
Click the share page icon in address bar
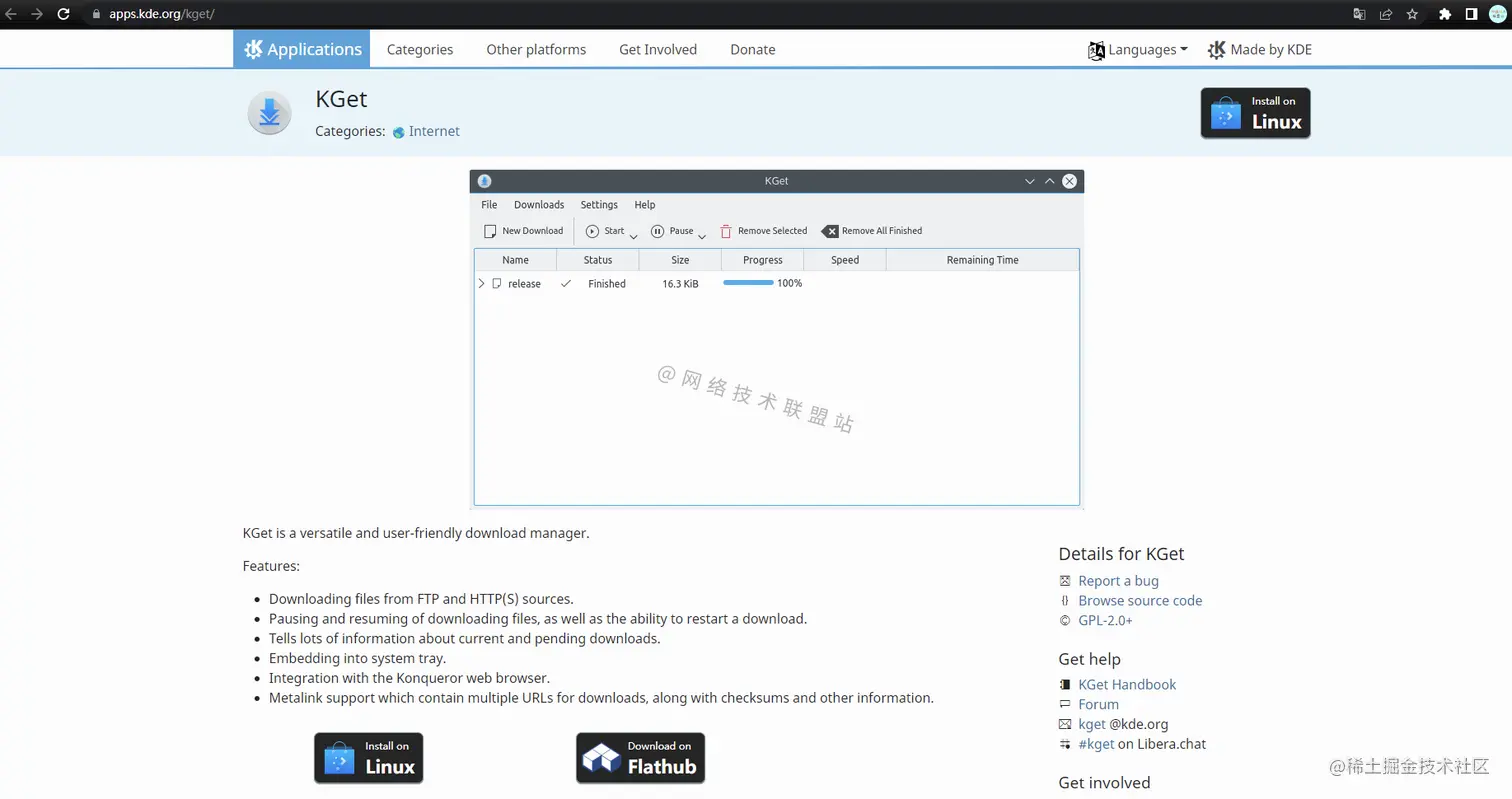pos(1386,14)
